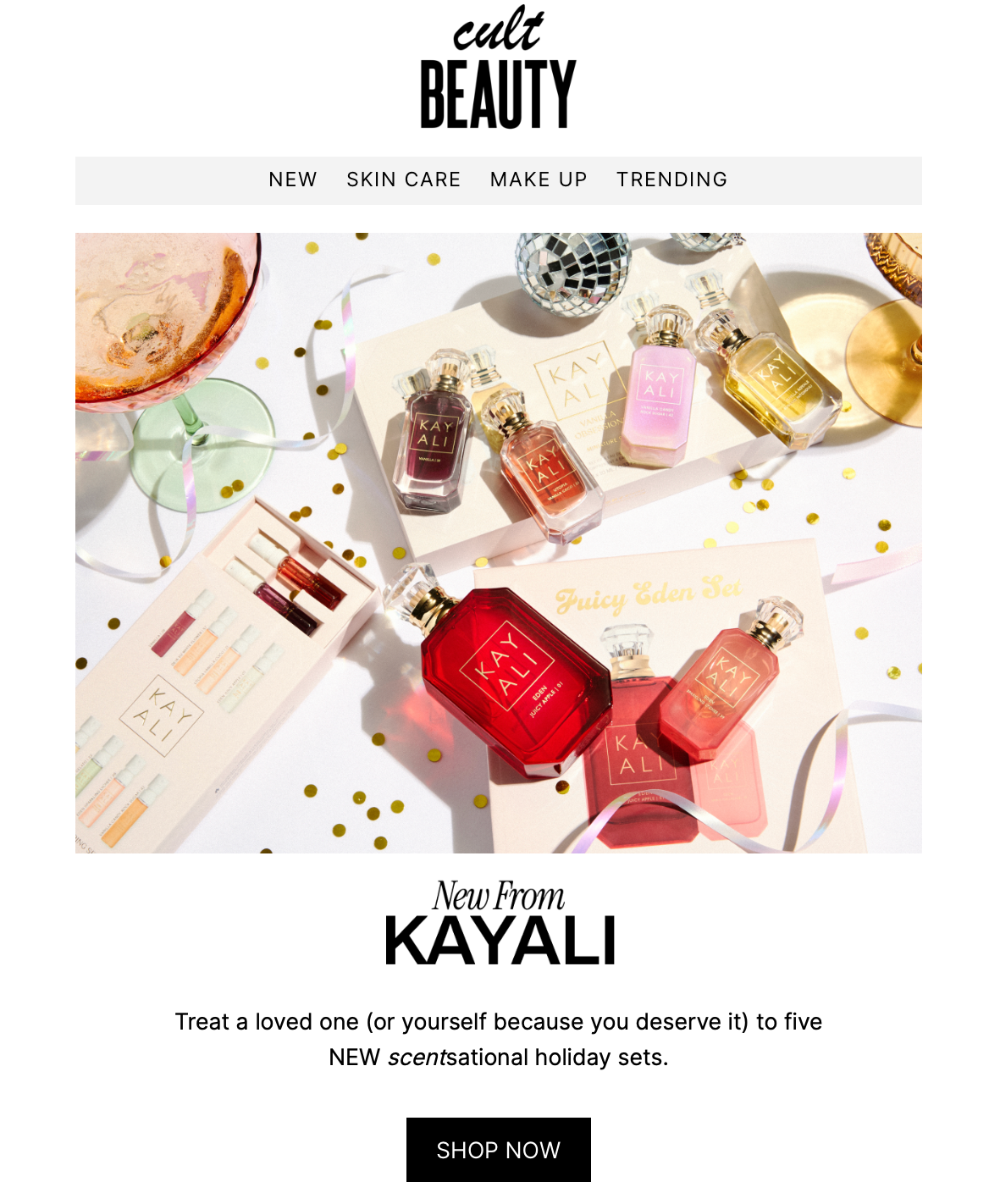Click the 'scentsational holiday sets' text line
The height and width of the screenshot is (1204, 989).
pyautogui.click(x=499, y=1058)
